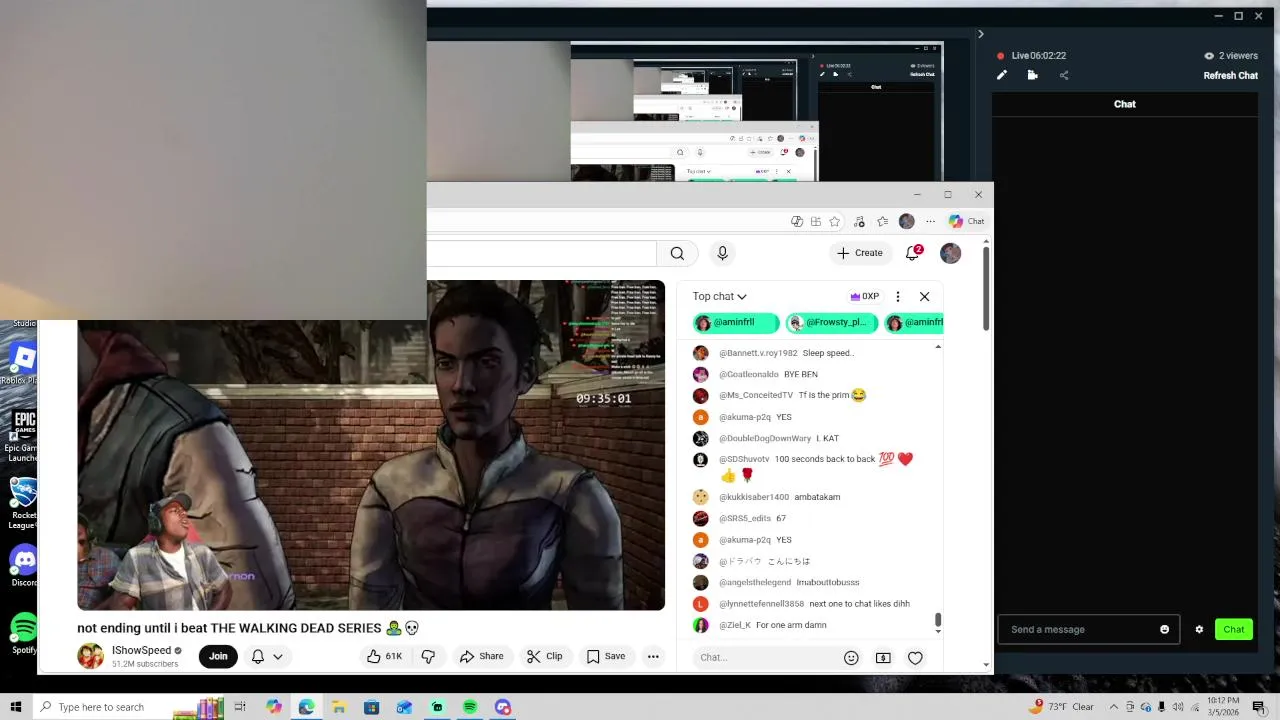This screenshot has height=720, width=1280.
Task: Show hidden system tray icons chevron
Action: pos(1113,707)
